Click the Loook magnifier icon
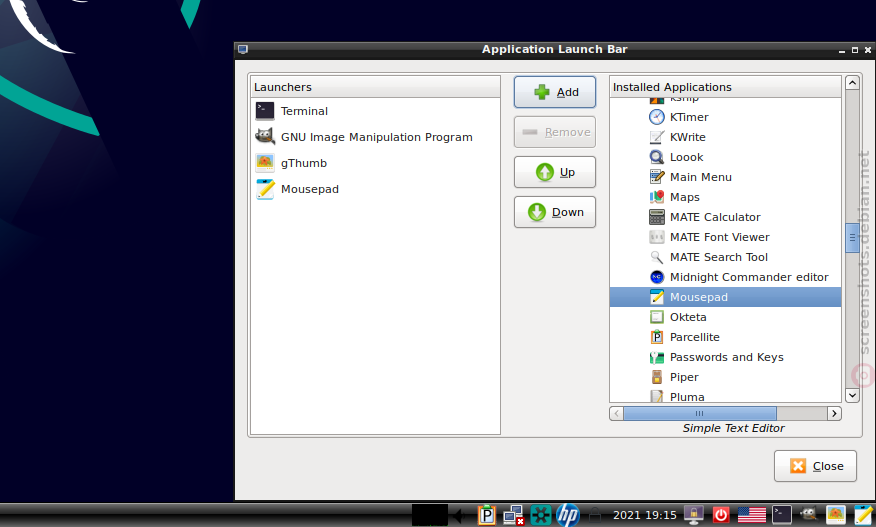Image resolution: width=876 pixels, height=527 pixels. pos(656,157)
